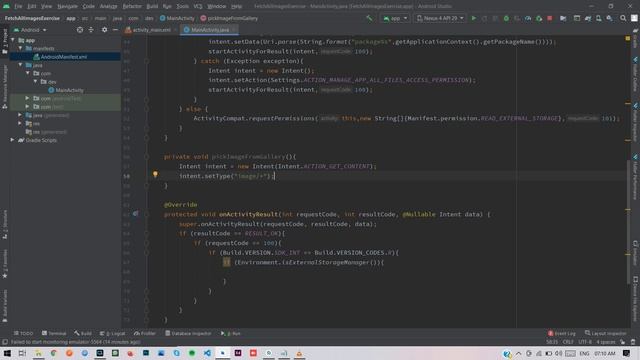
Task: Click the yellow lightbulb quick-fix icon
Action: (x=155, y=174)
